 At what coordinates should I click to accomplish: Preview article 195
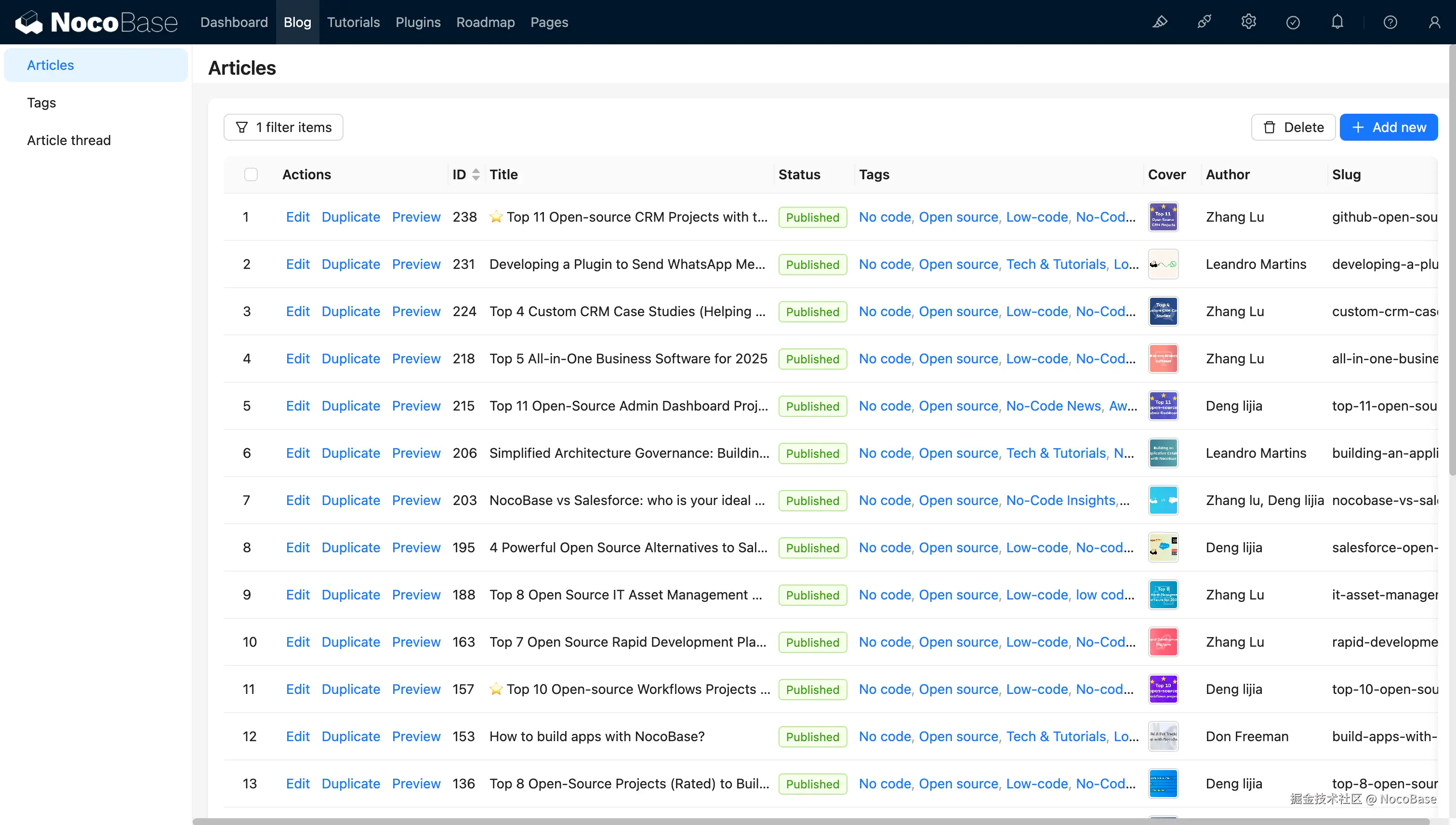pos(416,547)
